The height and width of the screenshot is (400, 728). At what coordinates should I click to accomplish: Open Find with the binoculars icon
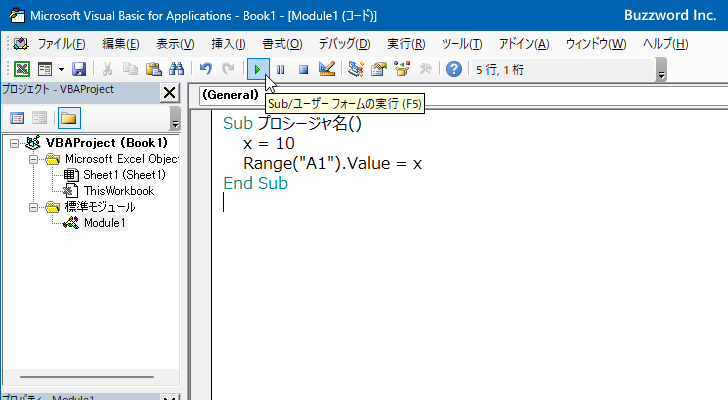pos(176,69)
